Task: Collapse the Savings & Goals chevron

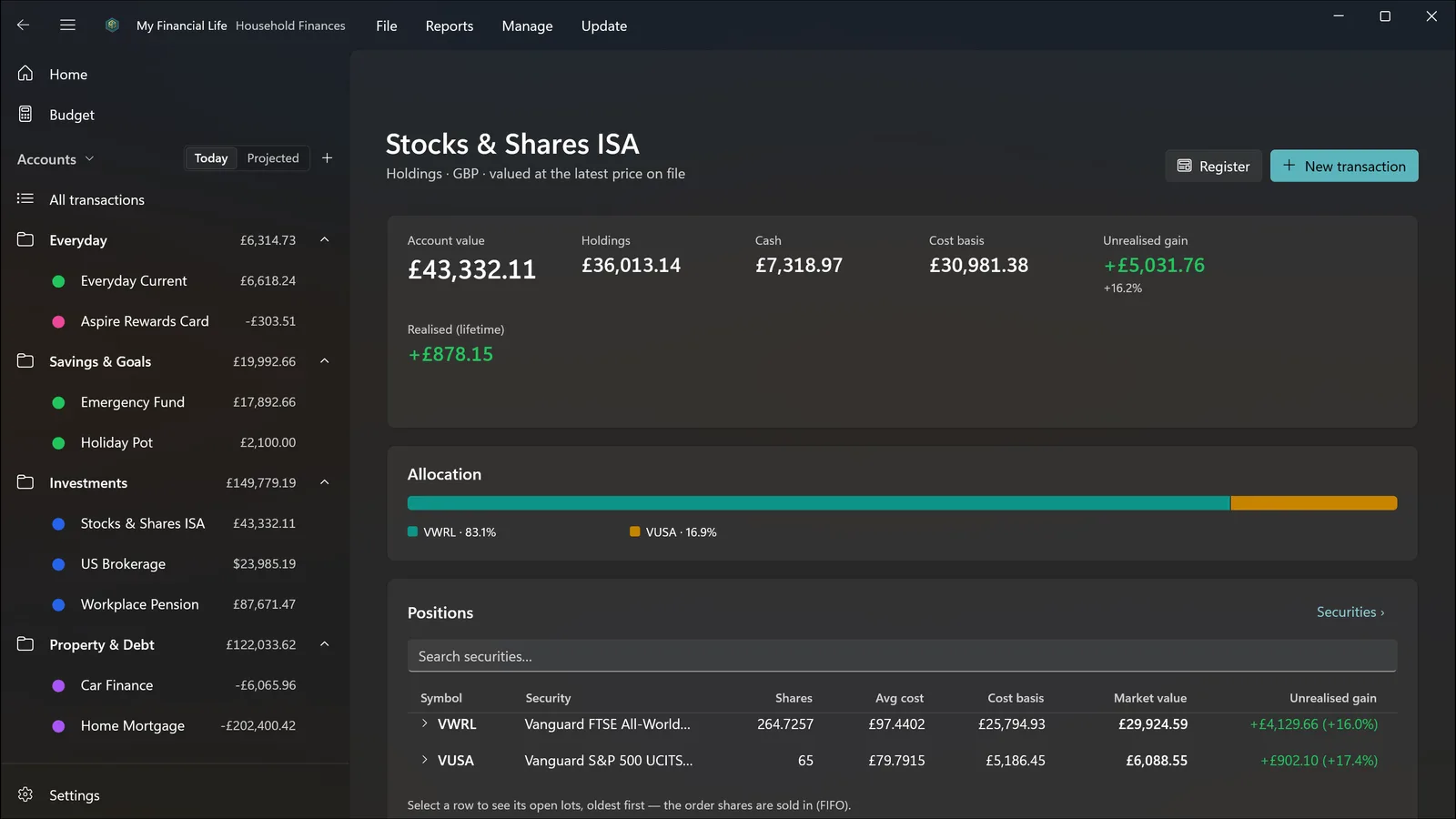Action: 325,361
